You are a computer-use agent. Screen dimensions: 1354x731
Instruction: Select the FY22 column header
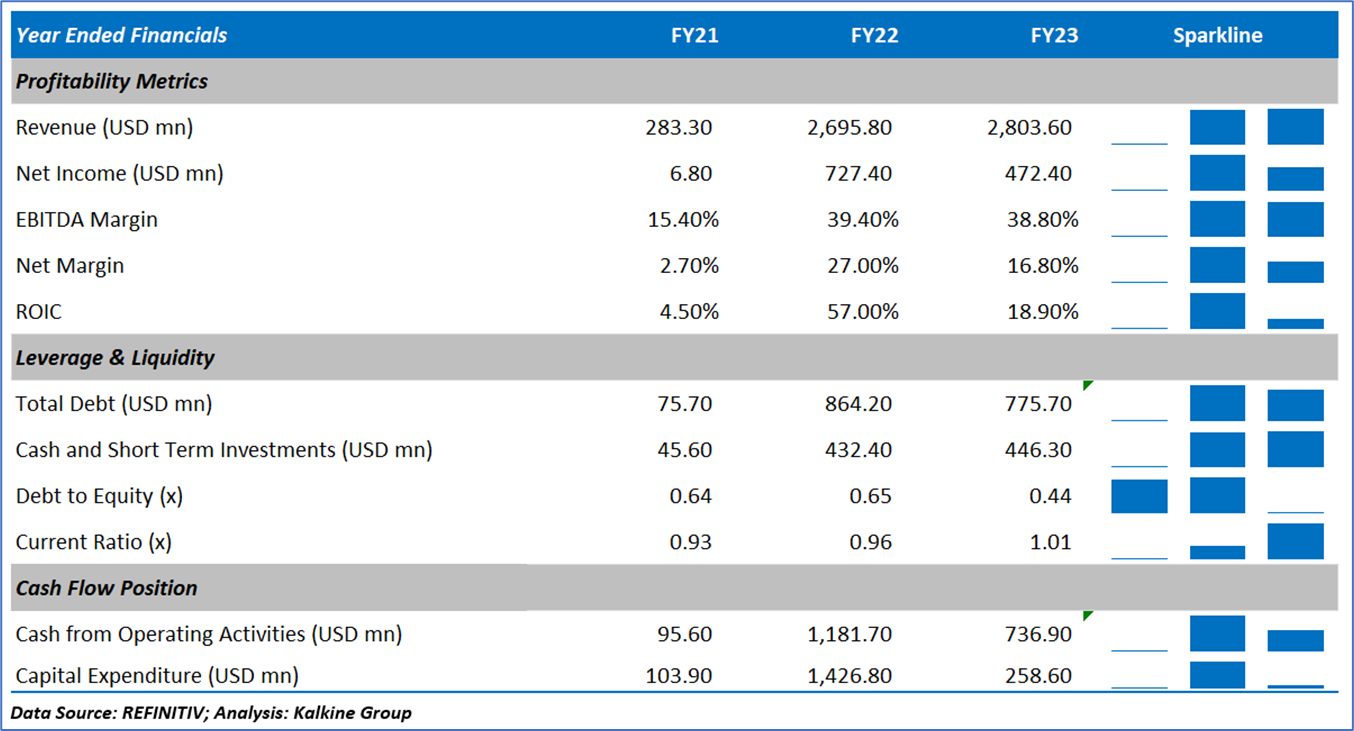874,36
